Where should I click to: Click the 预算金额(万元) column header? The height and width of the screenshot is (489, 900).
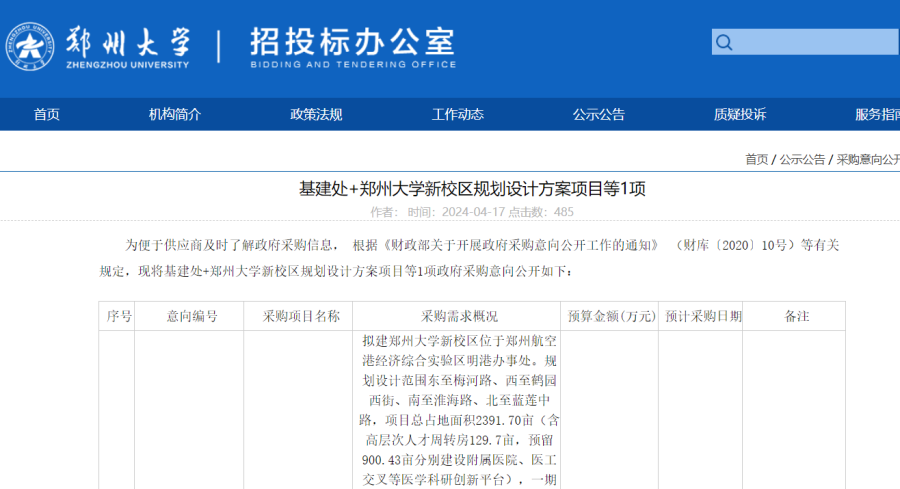[x=607, y=316]
